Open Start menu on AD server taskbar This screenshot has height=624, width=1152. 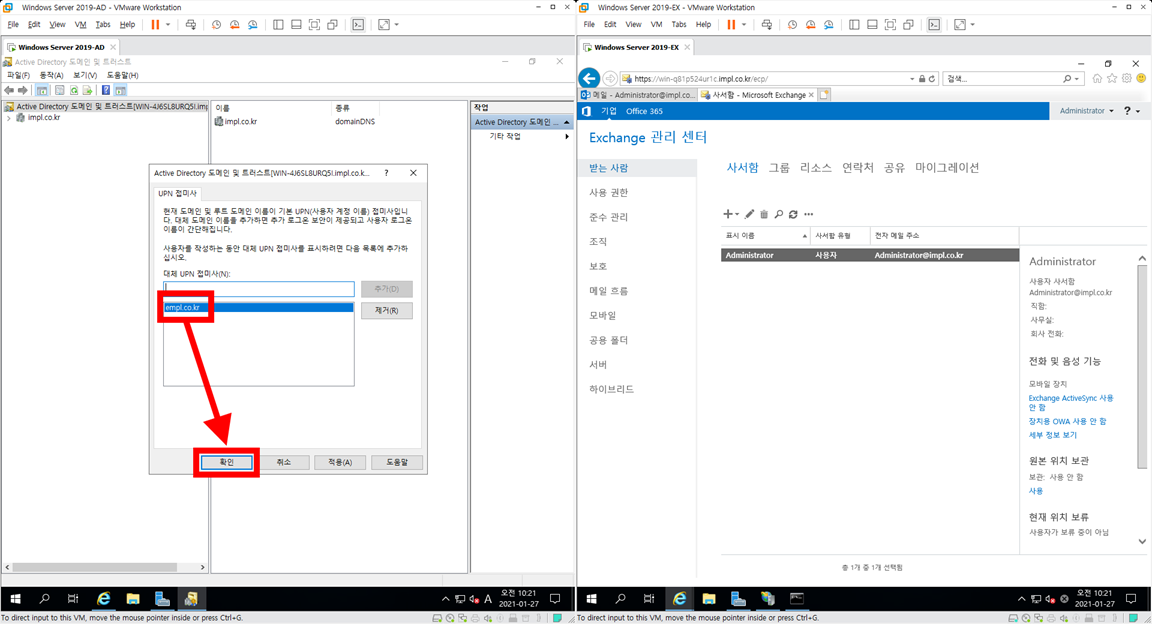pyautogui.click(x=15, y=598)
